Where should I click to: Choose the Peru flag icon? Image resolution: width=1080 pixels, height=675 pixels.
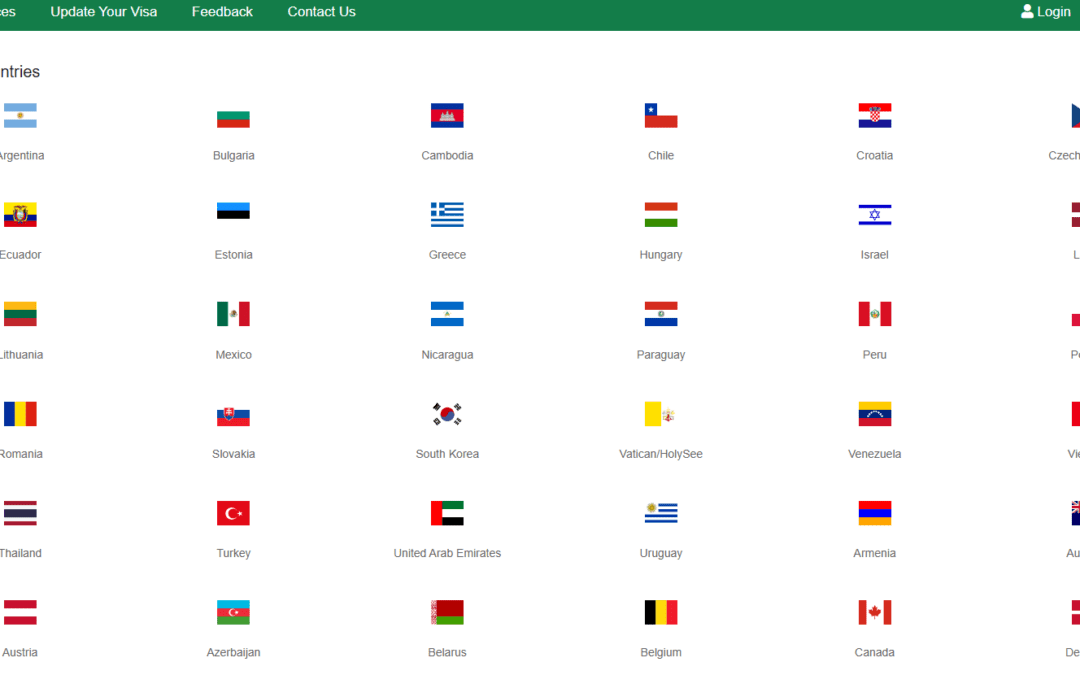[875, 314]
